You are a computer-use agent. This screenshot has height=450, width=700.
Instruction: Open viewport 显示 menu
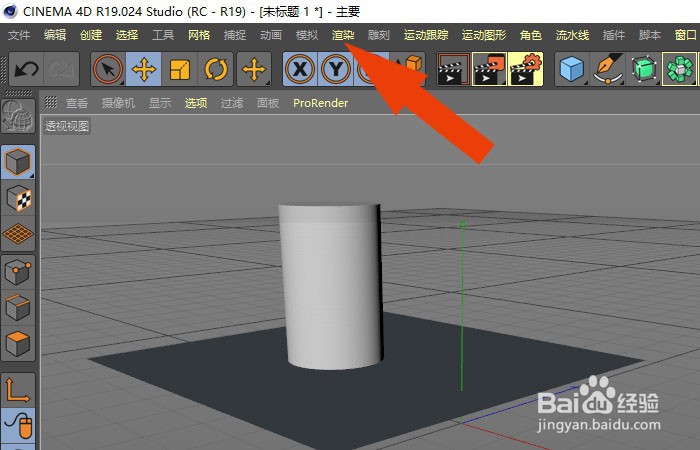pos(160,103)
